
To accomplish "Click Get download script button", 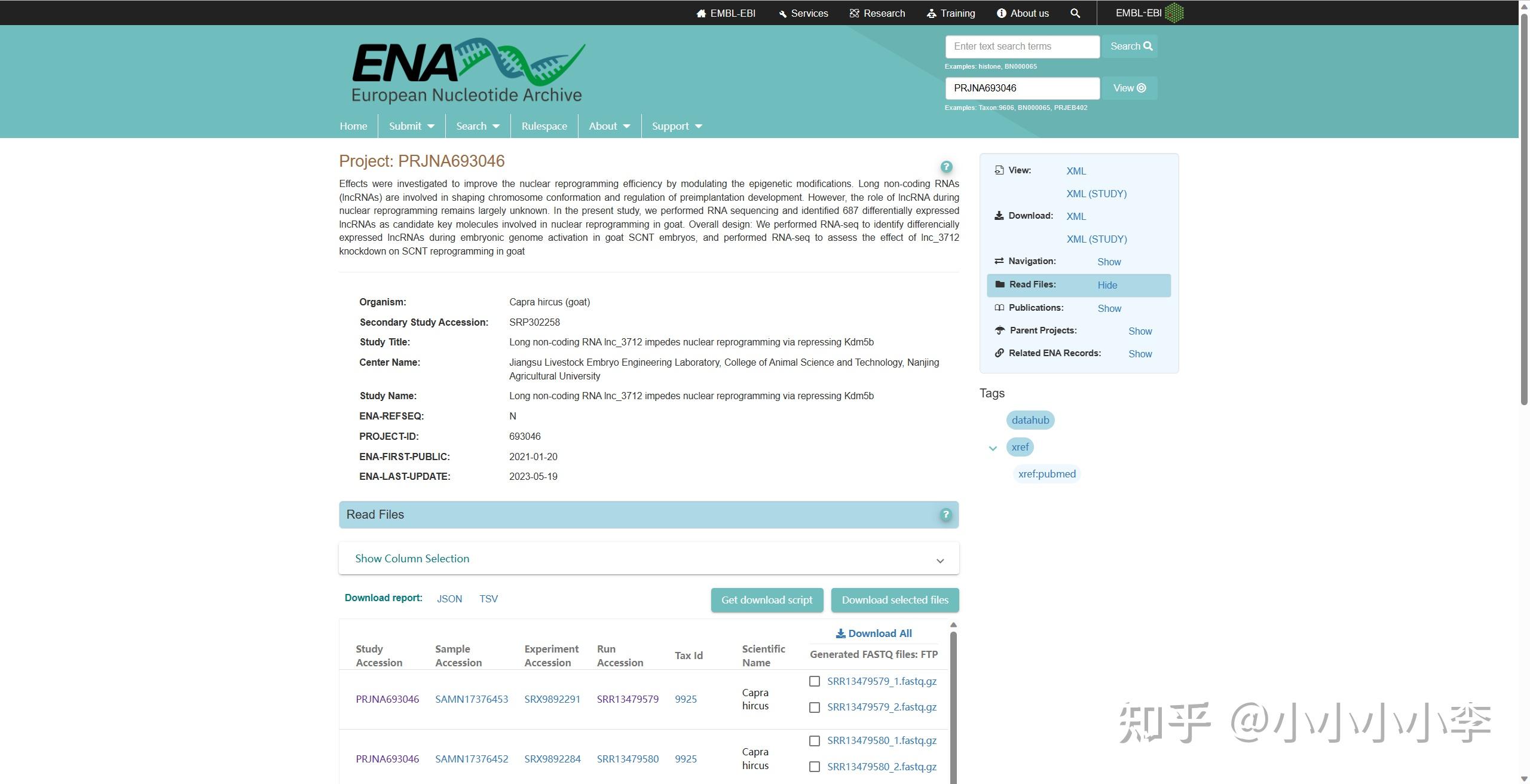I will coord(767,600).
